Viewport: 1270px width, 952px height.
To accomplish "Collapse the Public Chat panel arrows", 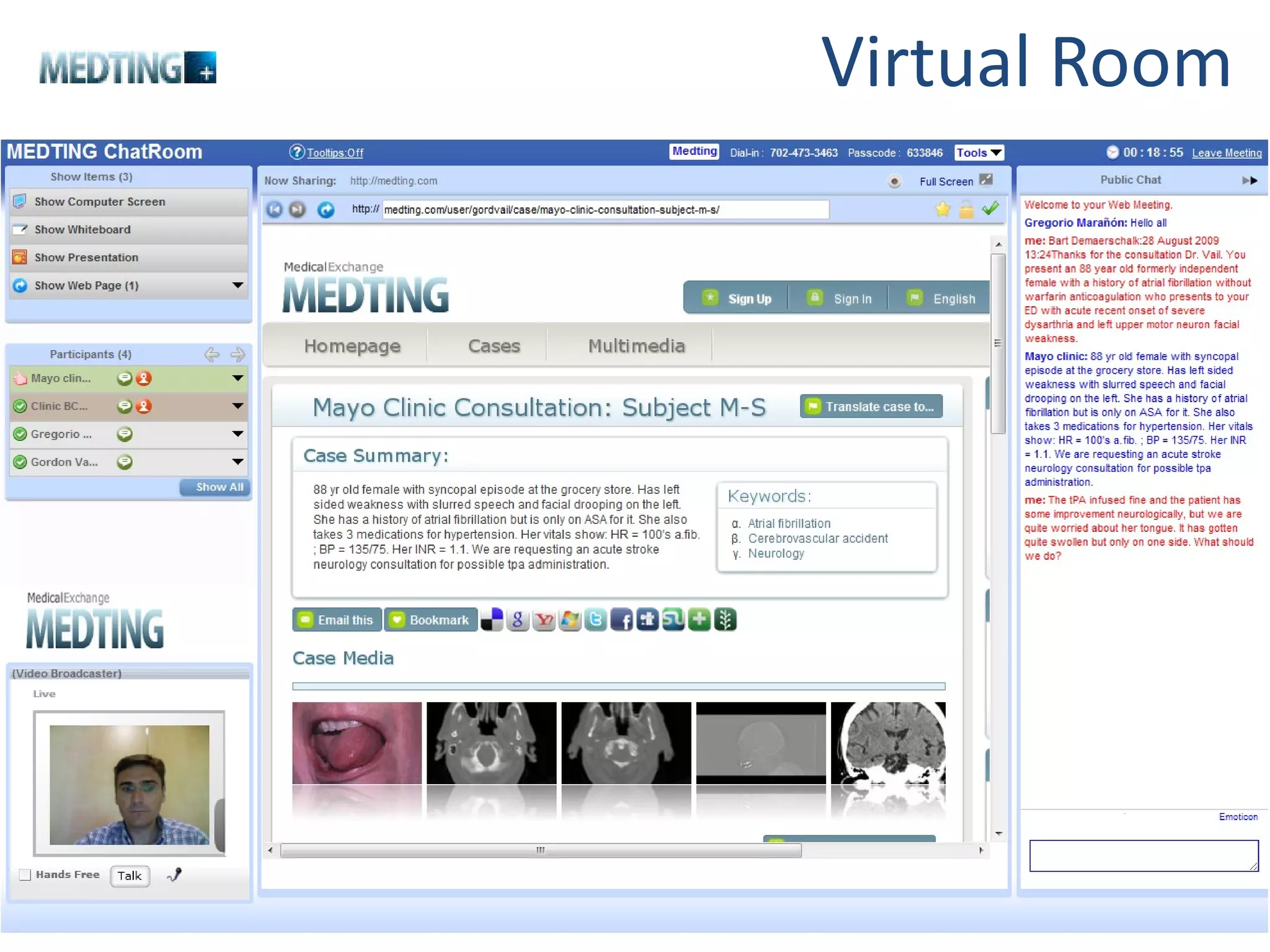I will coord(1250,180).
